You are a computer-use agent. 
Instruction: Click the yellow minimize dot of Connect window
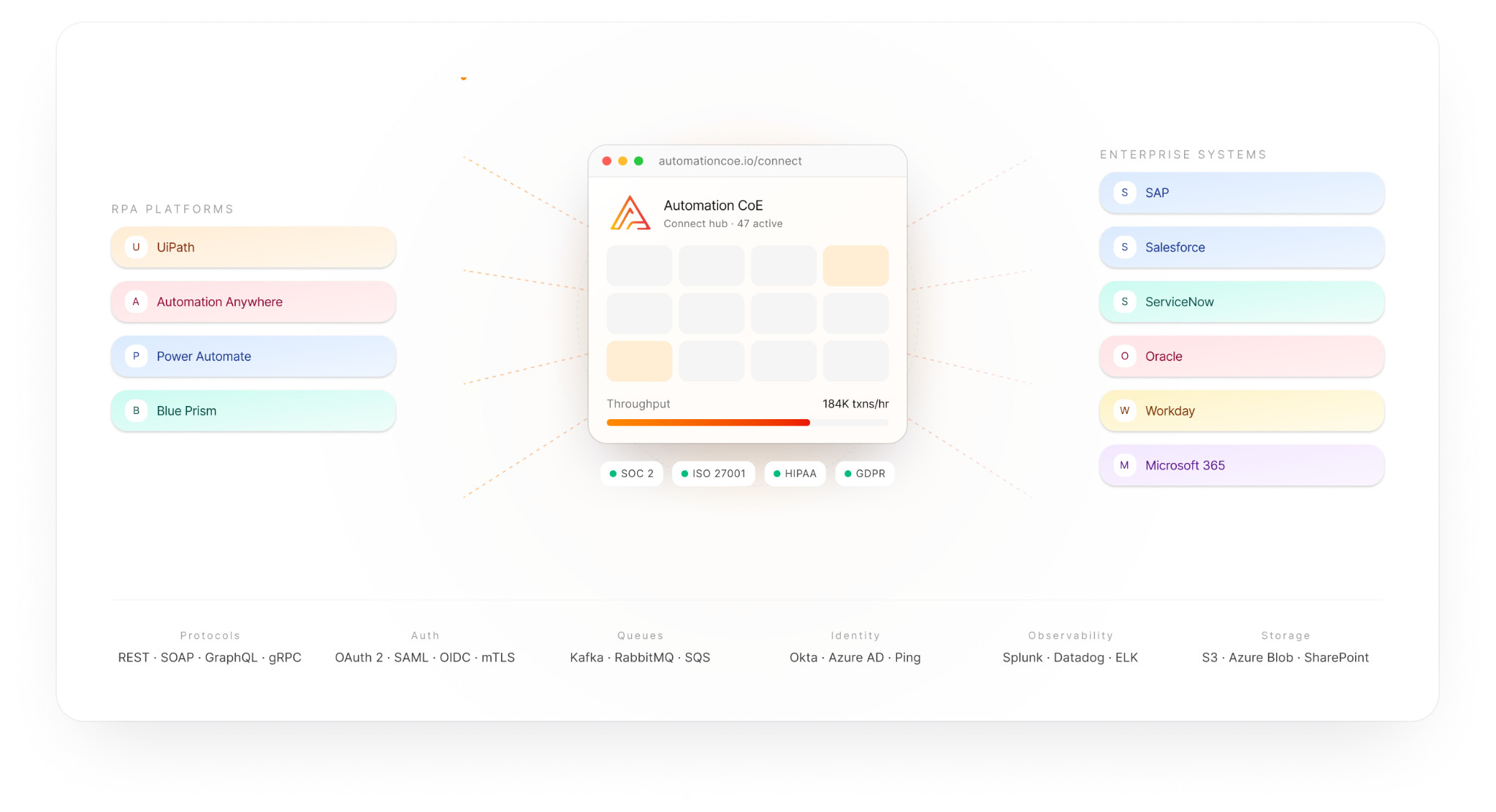tap(622, 161)
